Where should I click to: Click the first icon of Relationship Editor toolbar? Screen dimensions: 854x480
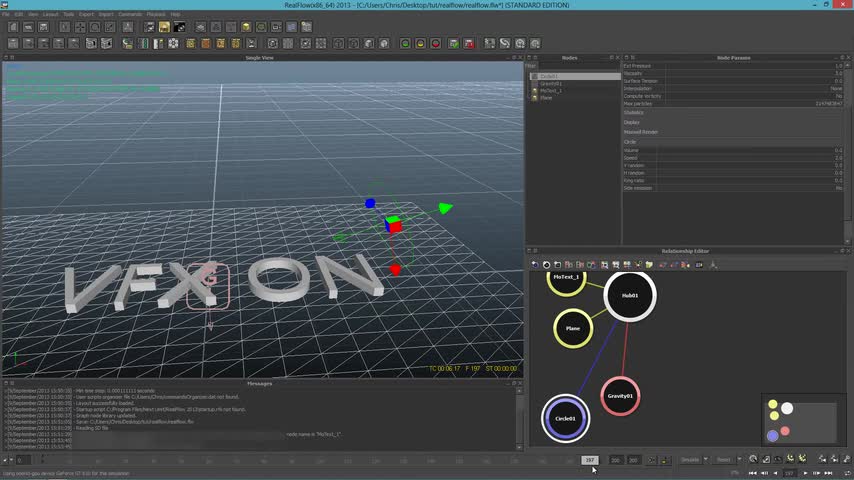click(535, 265)
